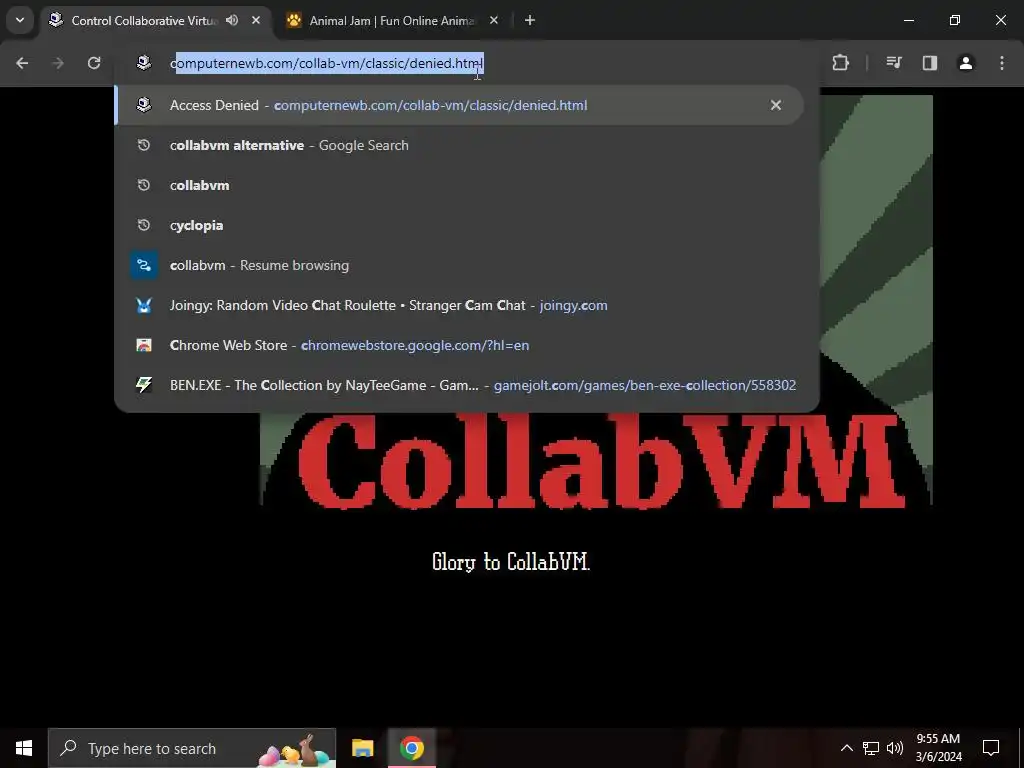Open Chrome three-dot menu
This screenshot has width=1024, height=768.
click(x=1002, y=63)
